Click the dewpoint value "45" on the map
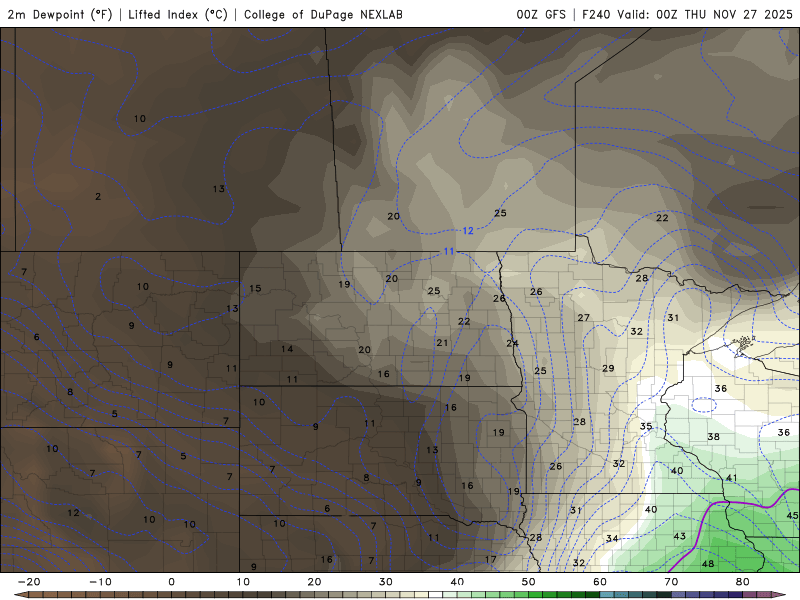The height and width of the screenshot is (600, 800). (x=792, y=515)
